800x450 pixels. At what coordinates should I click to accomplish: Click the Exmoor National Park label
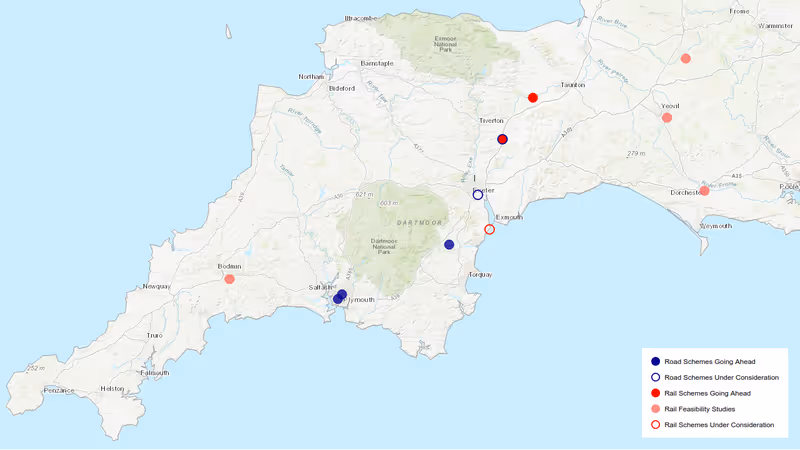pos(445,44)
